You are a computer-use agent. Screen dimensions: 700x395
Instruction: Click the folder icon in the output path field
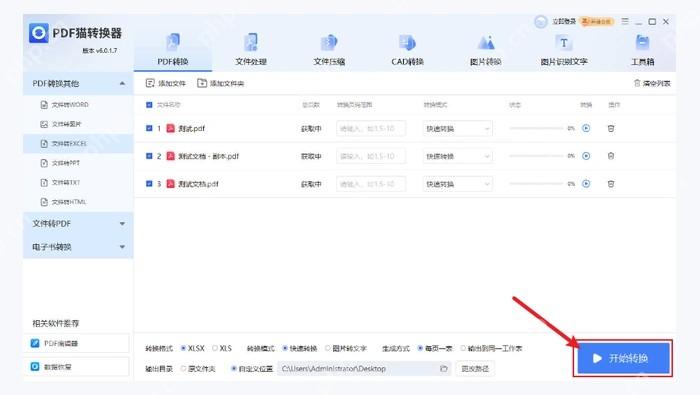(443, 369)
